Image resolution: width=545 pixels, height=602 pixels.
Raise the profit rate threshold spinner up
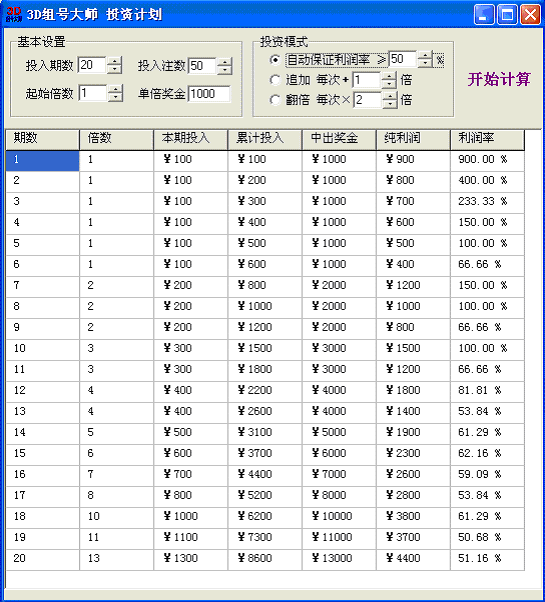[425, 55]
